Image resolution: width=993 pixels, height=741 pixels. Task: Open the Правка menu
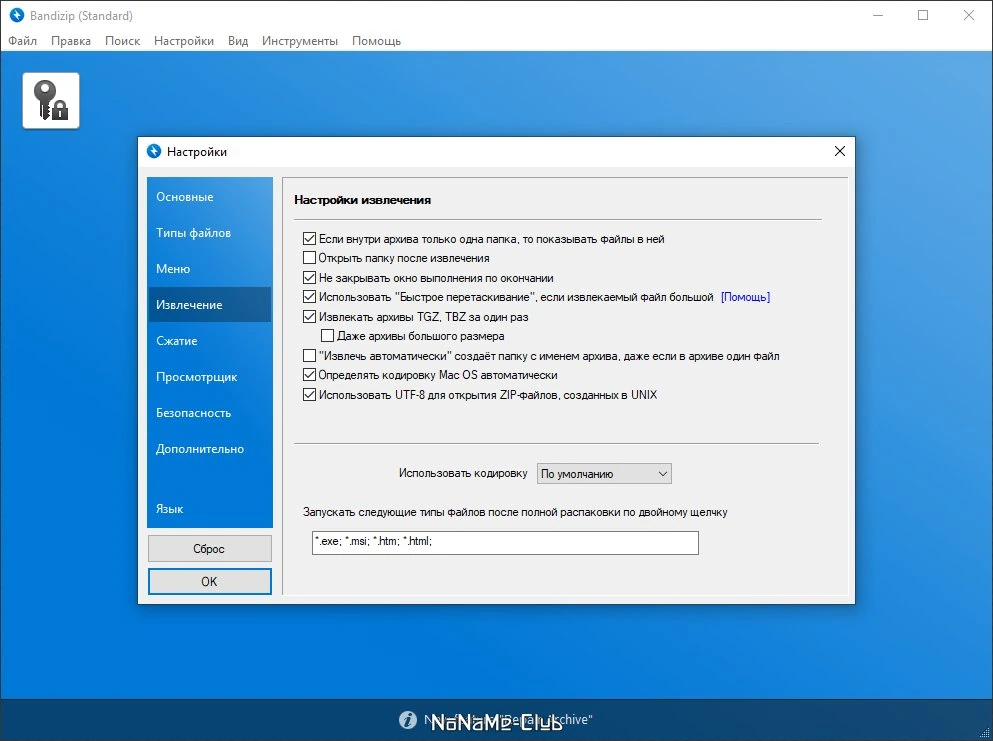[x=71, y=41]
